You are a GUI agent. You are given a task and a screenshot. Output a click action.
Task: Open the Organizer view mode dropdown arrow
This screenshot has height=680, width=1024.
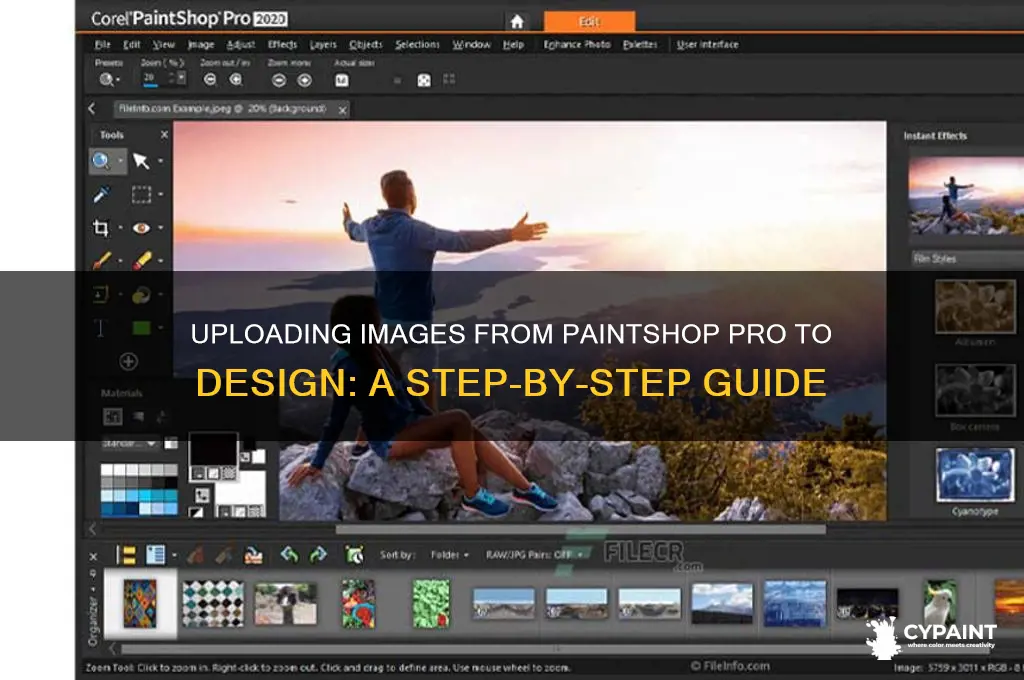point(174,555)
